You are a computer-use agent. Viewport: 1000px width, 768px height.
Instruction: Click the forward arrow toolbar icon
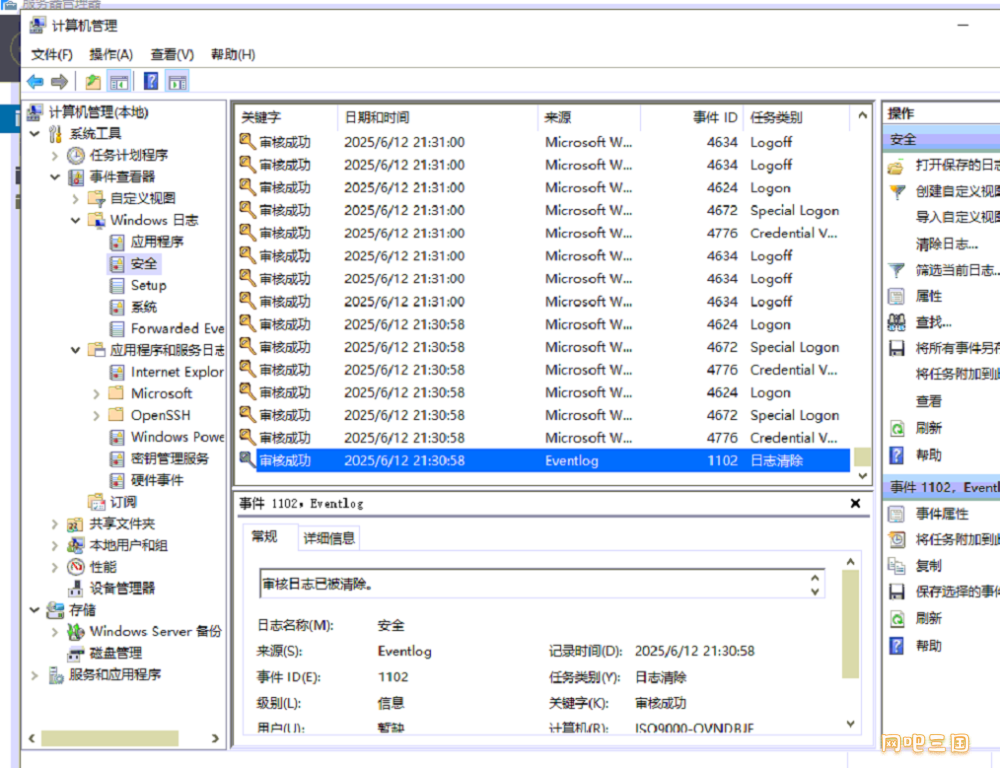tap(59, 82)
